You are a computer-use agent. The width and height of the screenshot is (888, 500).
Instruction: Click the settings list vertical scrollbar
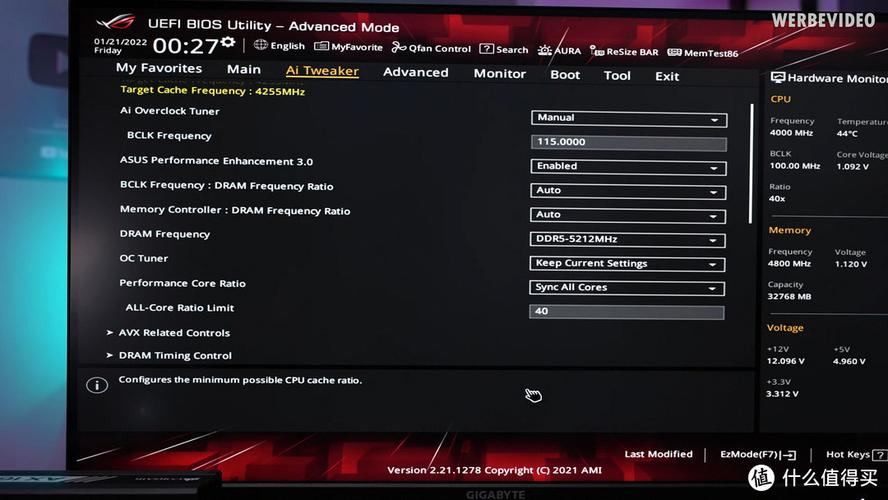pos(752,163)
